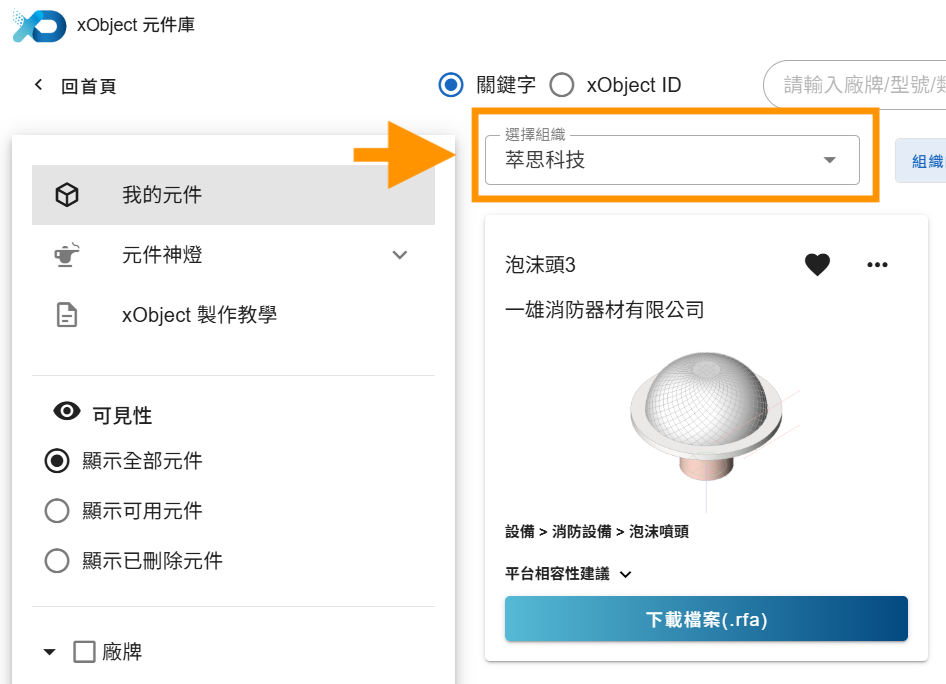Collapse the 廠牌 filter tree arrow
The width and height of the screenshot is (946, 684).
(x=50, y=652)
